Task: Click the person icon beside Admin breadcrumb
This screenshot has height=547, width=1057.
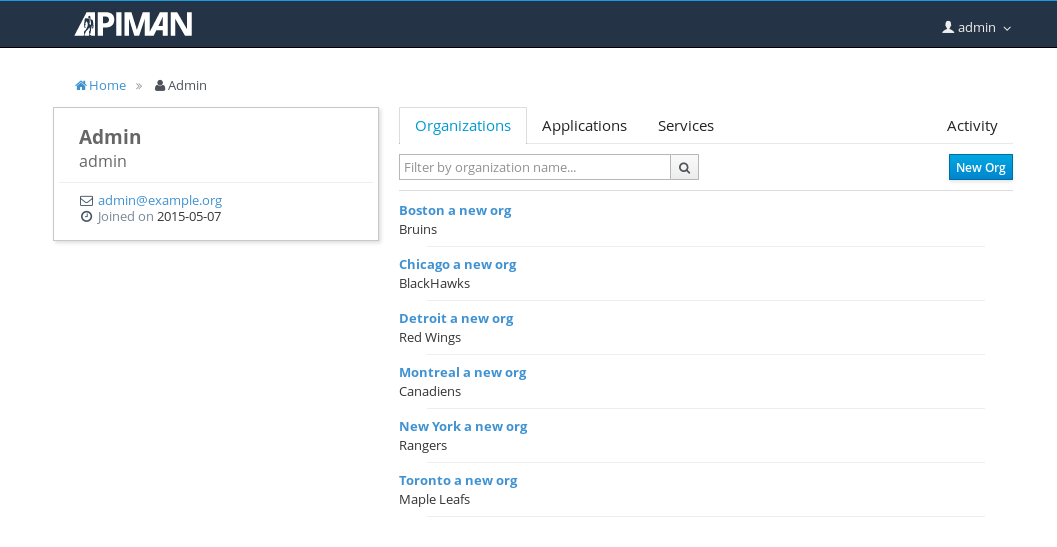Action: pyautogui.click(x=160, y=85)
